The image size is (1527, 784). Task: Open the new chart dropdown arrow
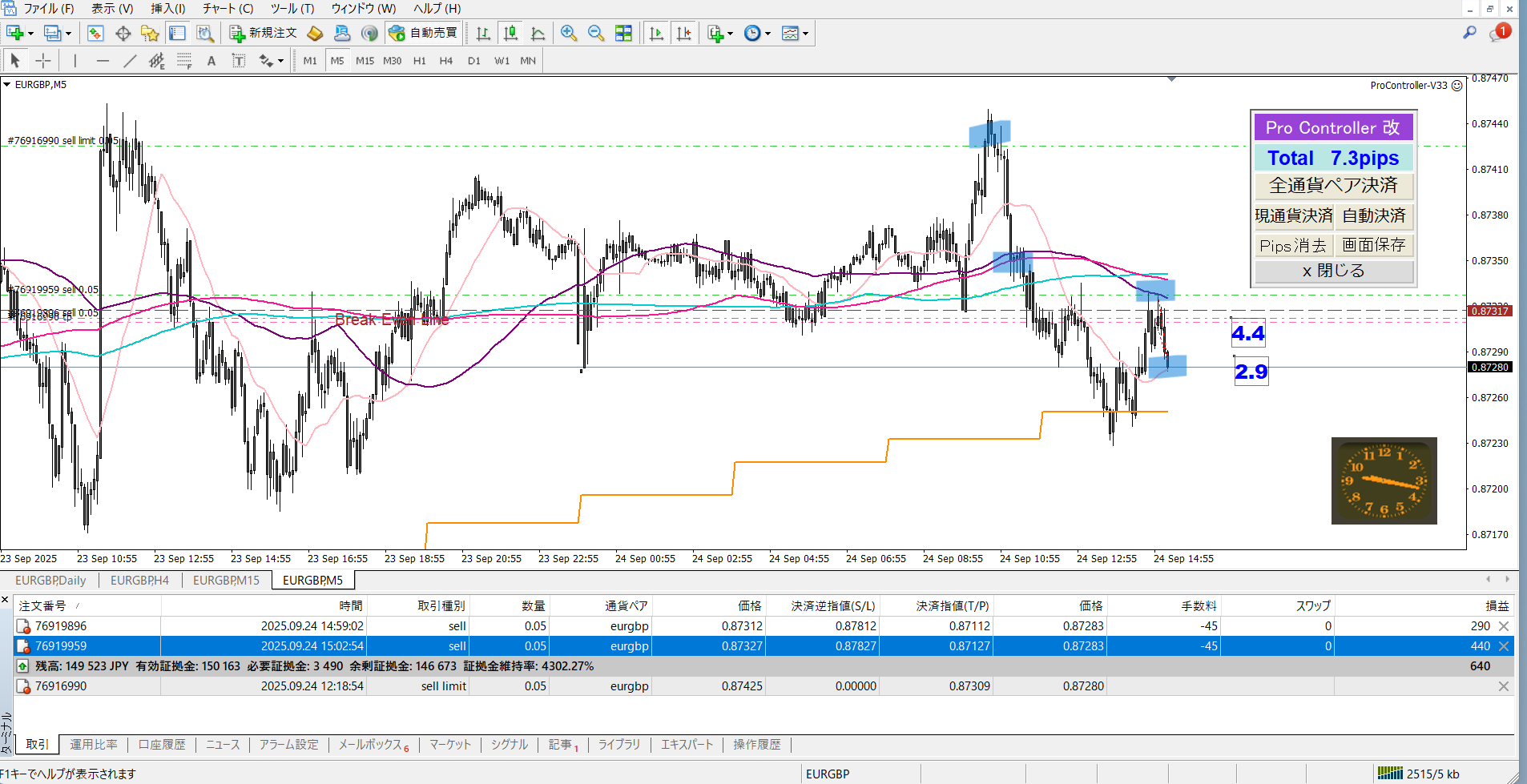30,34
